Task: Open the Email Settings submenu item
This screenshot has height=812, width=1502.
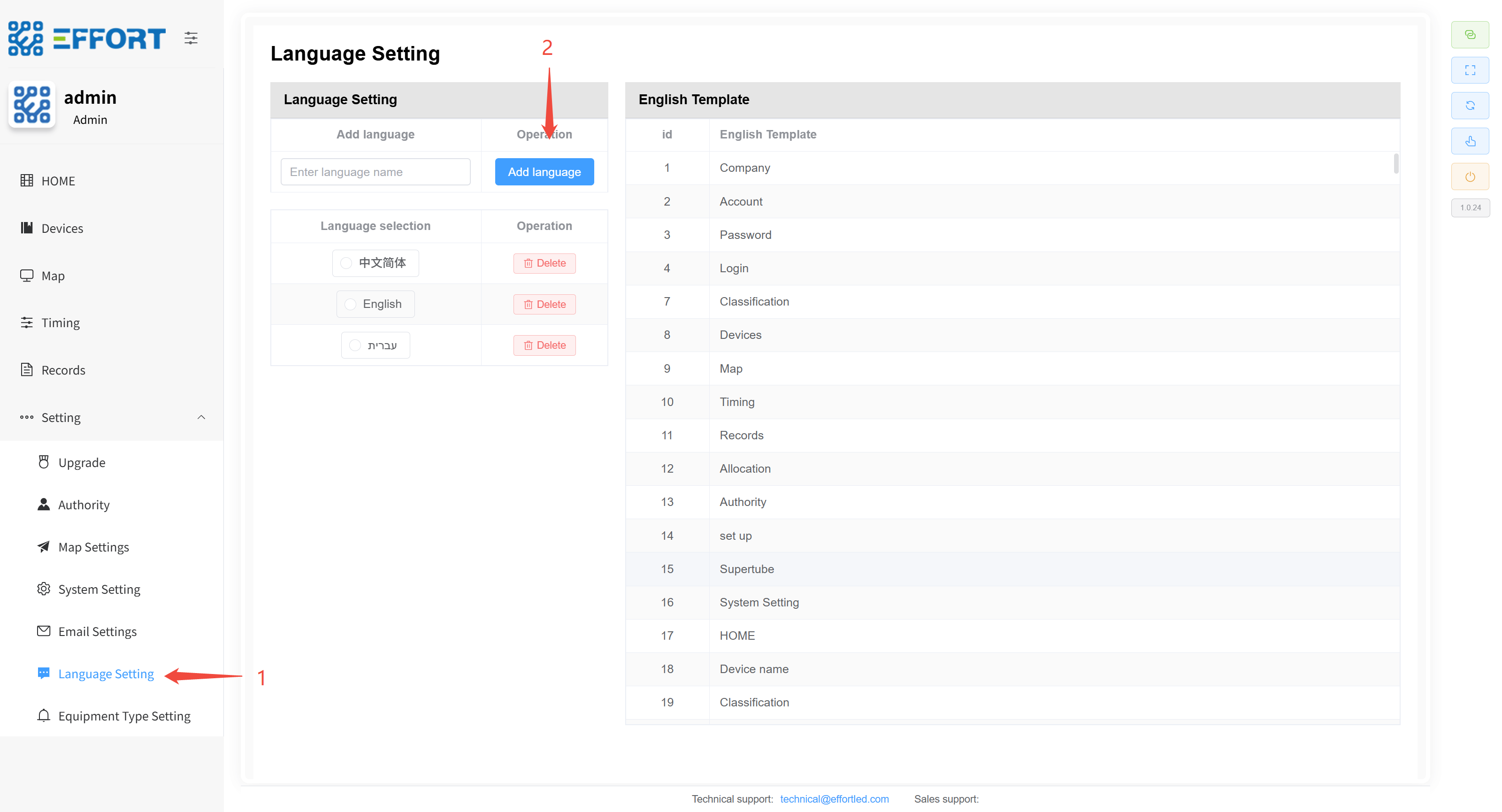Action: [97, 631]
